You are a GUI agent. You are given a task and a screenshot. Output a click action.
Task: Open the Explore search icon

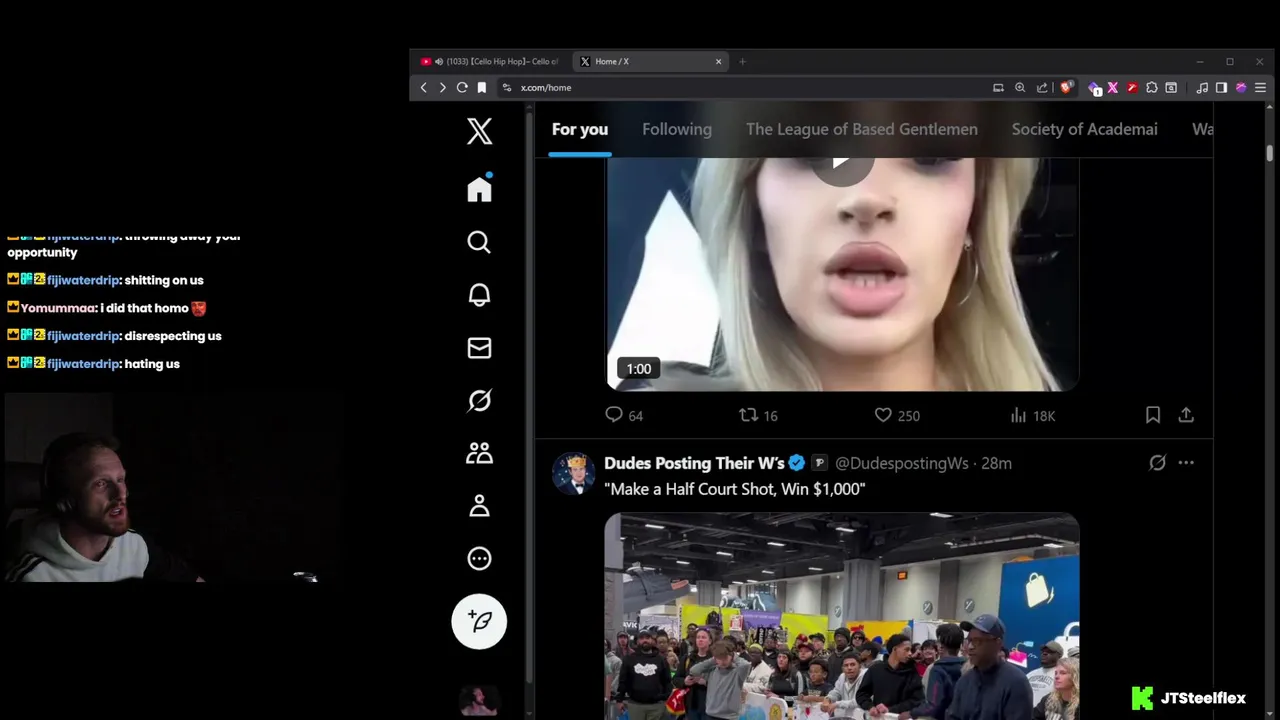pyautogui.click(x=480, y=242)
